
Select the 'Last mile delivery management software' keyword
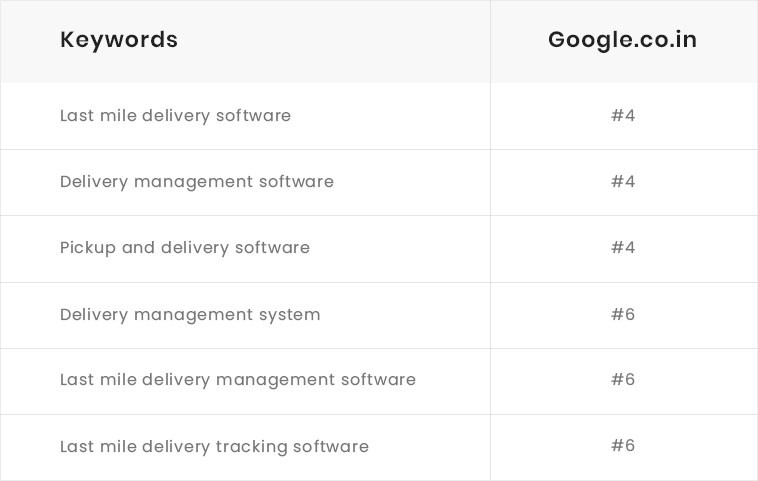238,380
